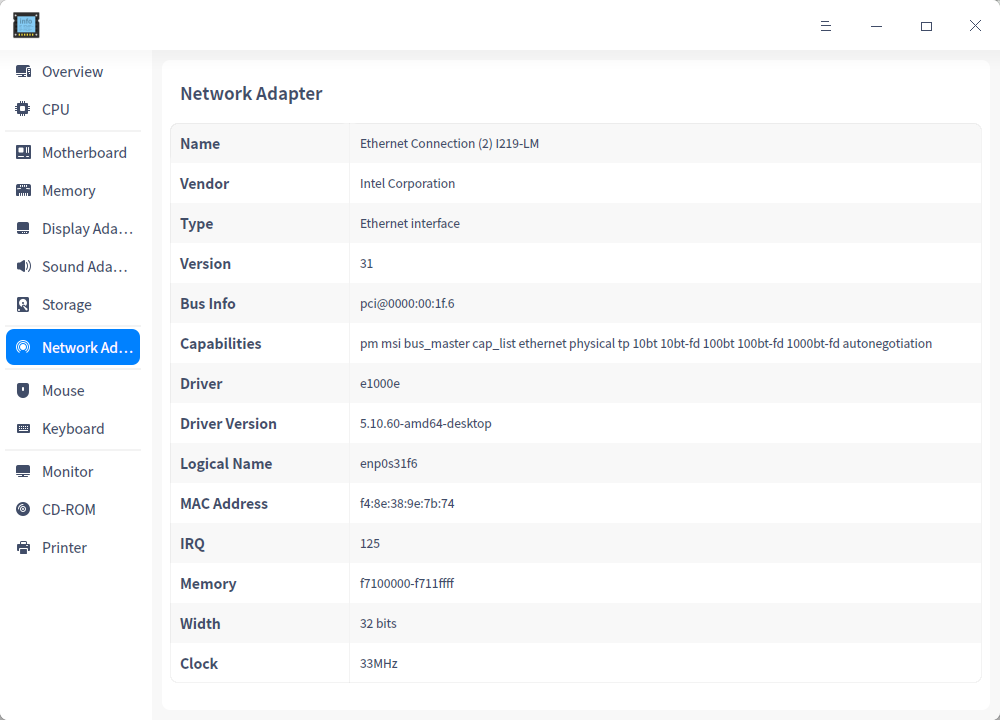Open the CD-ROM disc icon

tap(22, 509)
